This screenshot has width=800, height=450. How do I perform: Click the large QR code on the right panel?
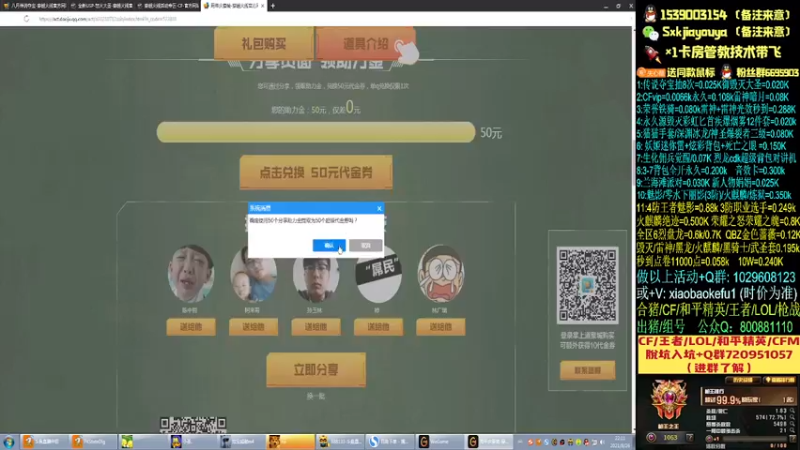587,285
